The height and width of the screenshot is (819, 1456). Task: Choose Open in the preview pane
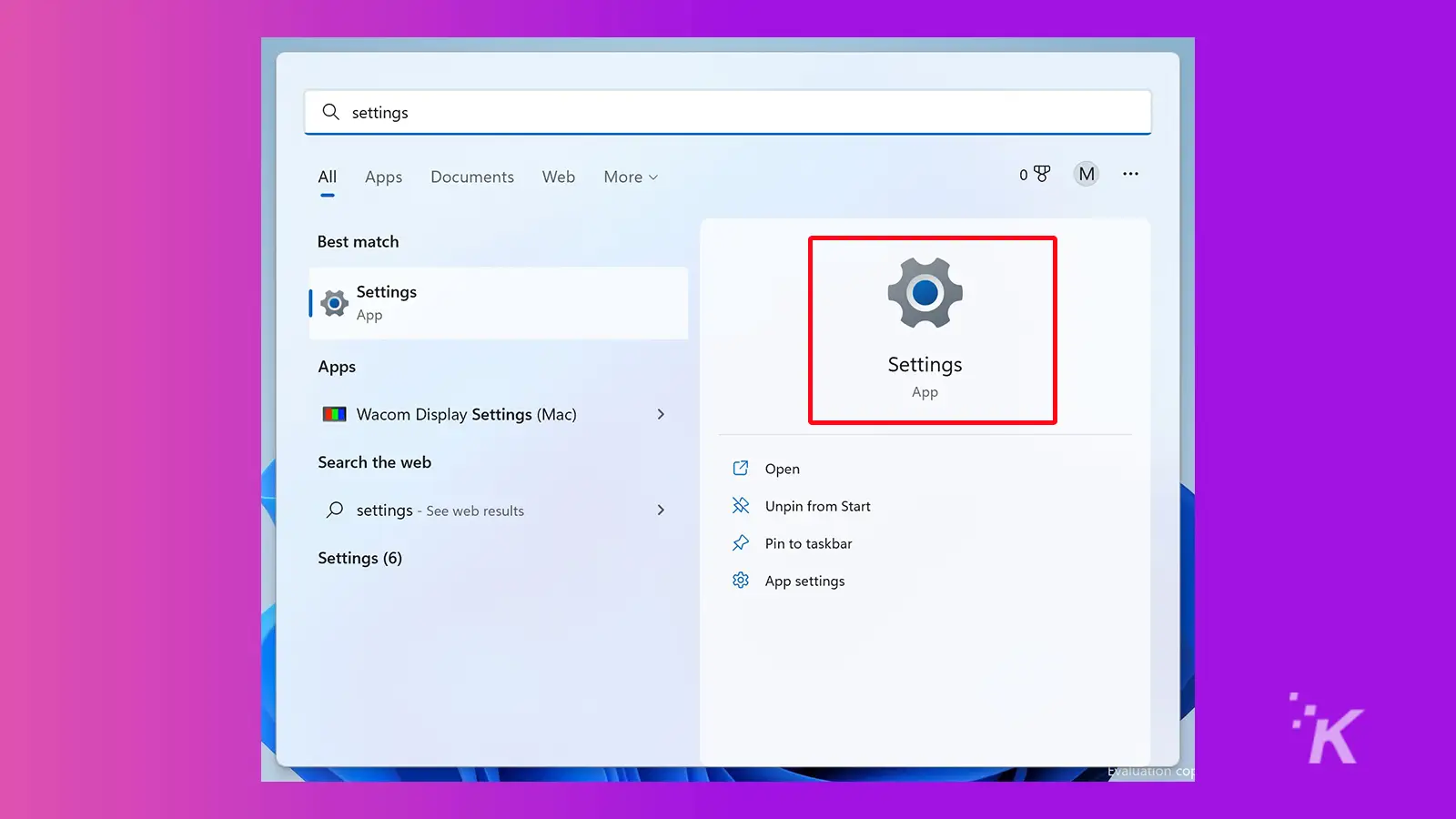782,469
